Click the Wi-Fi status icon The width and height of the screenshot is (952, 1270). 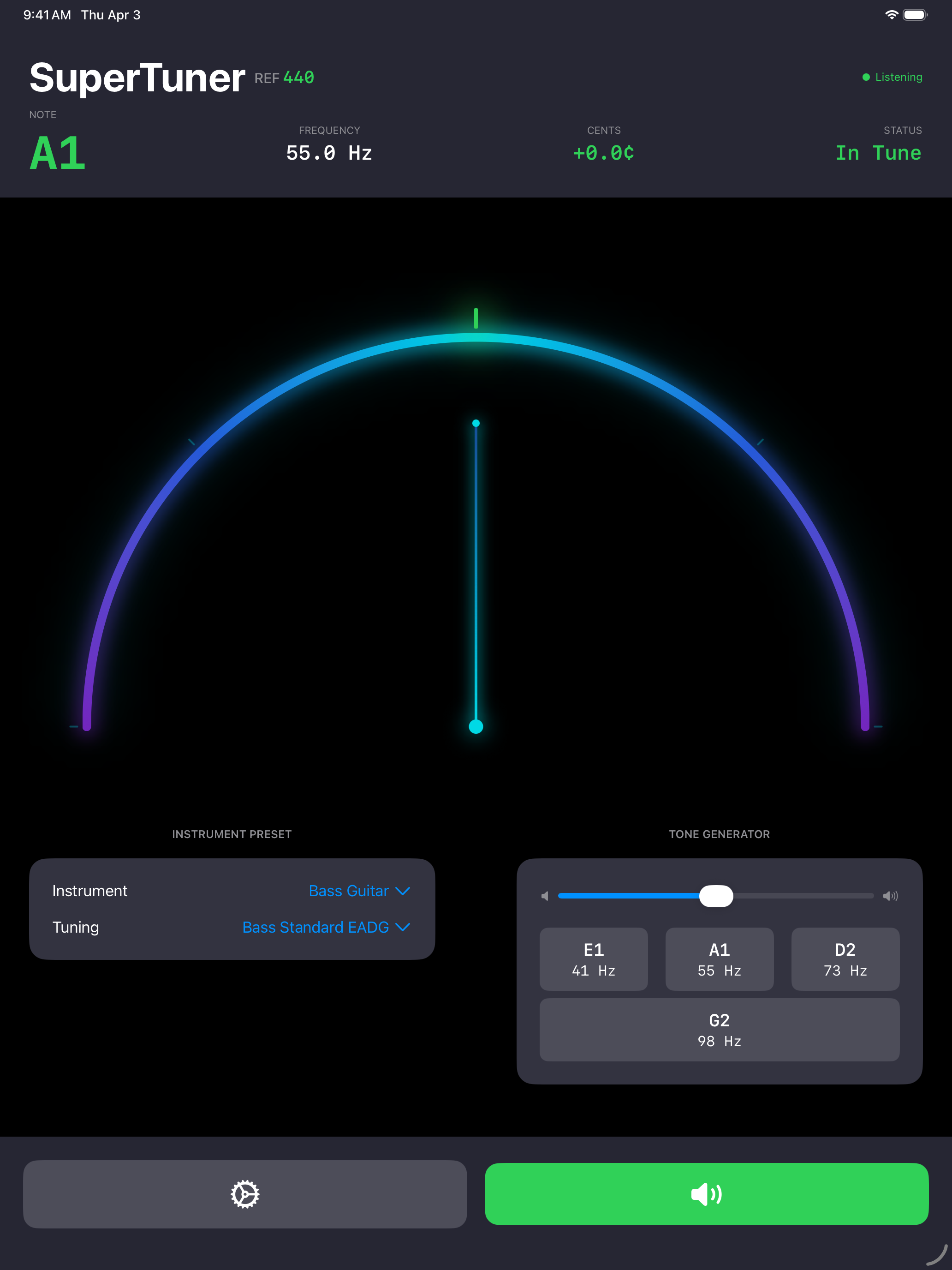891,15
